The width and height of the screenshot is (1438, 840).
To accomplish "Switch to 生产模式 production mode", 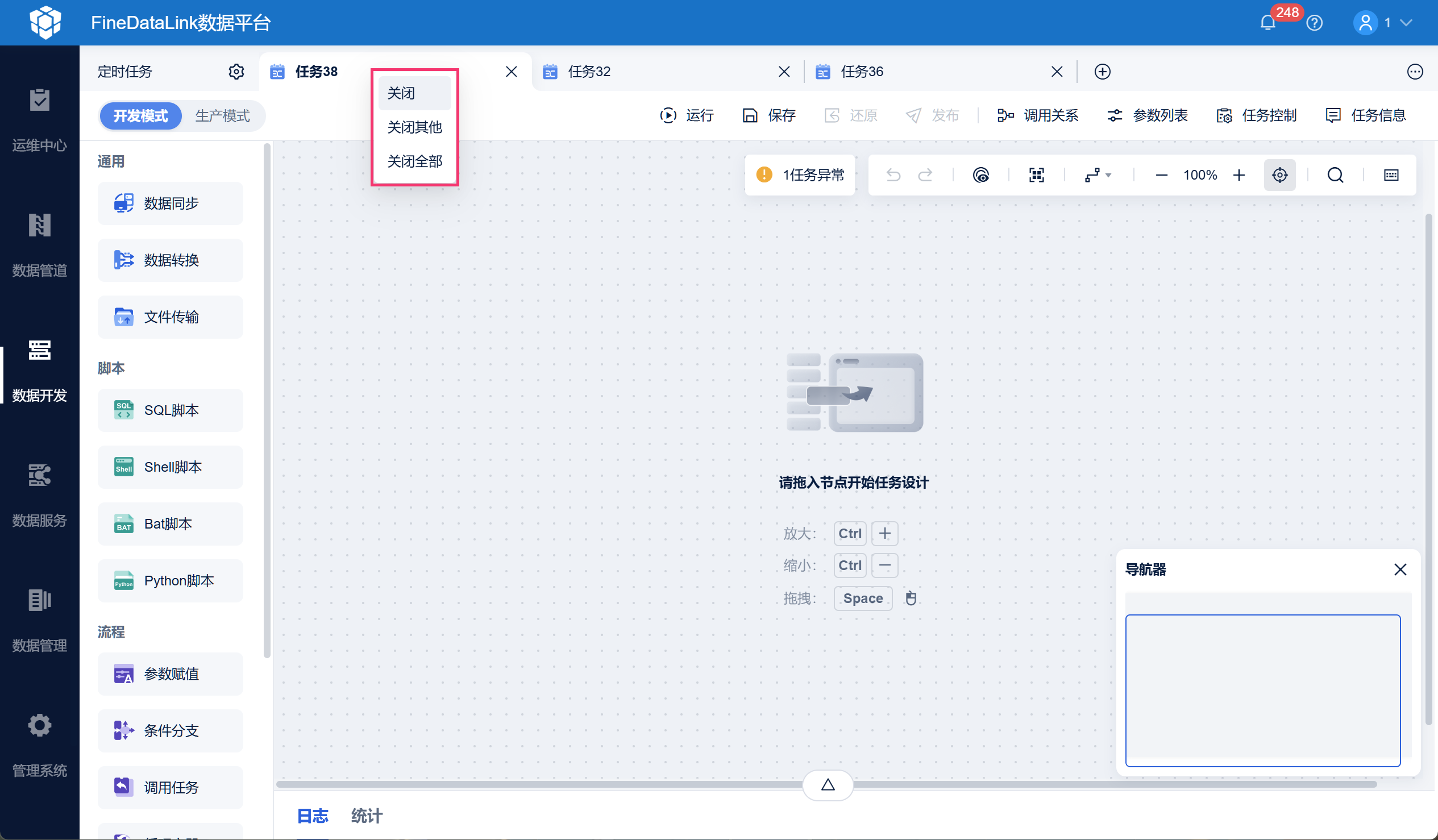I will point(223,116).
